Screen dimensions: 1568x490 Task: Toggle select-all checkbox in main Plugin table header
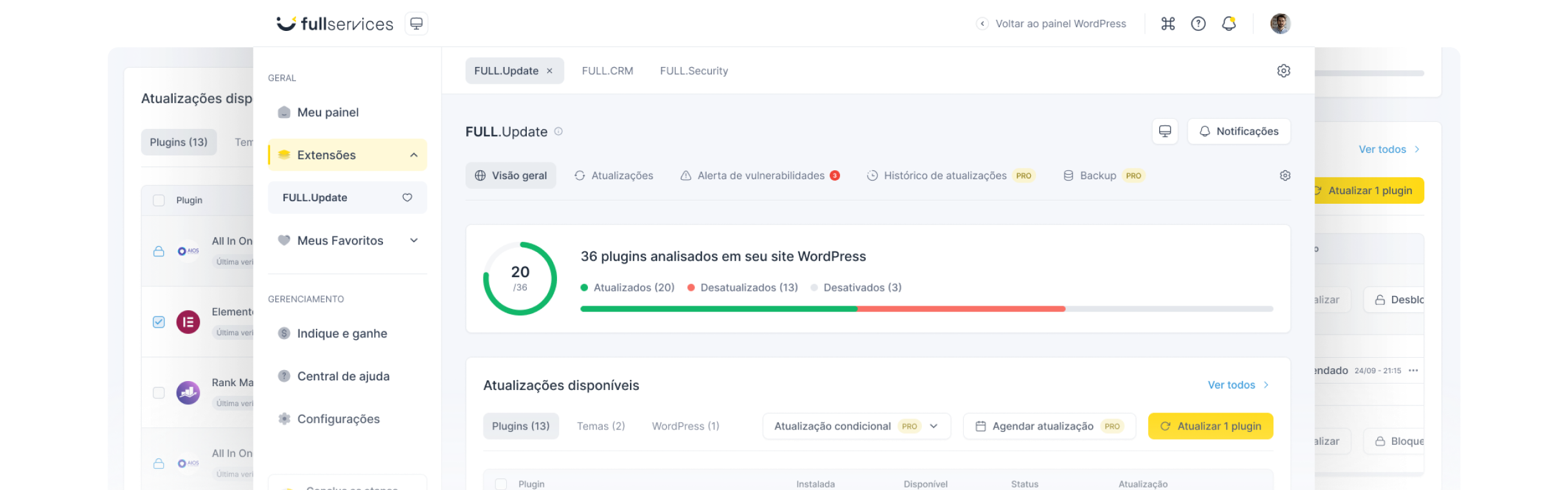click(x=501, y=484)
